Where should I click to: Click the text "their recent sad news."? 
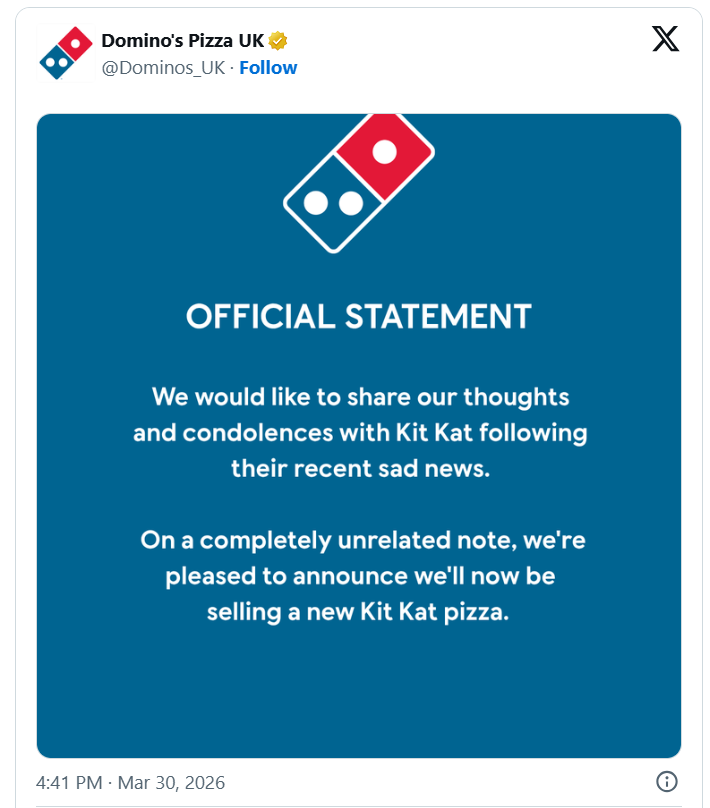tap(360, 468)
